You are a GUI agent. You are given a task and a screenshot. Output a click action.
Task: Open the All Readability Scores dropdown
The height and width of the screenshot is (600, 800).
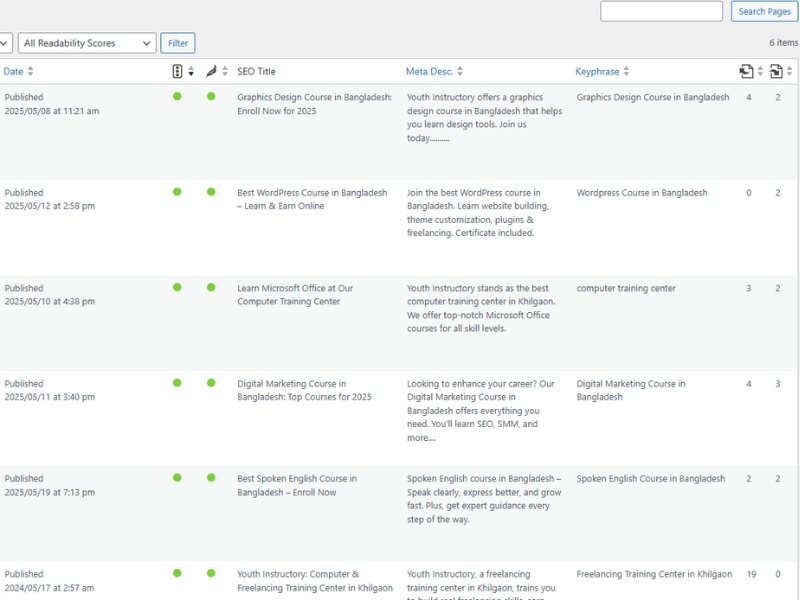click(87, 43)
